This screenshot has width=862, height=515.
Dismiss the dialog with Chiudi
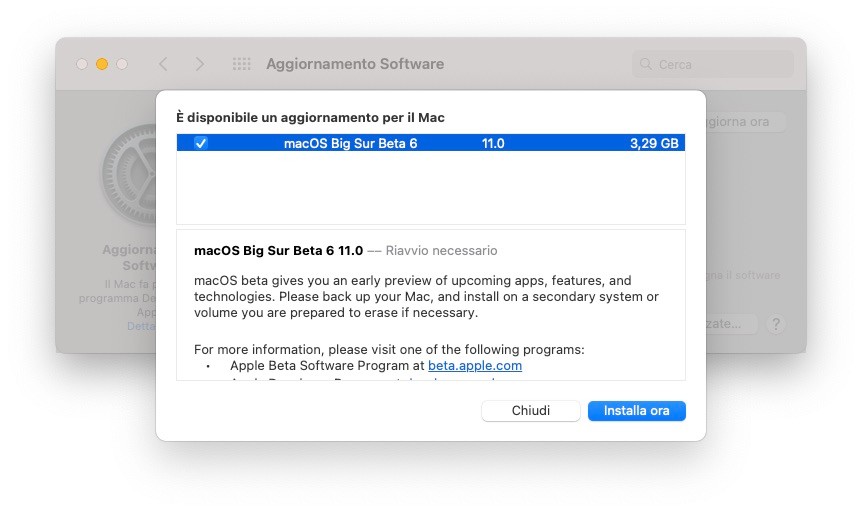coord(531,411)
